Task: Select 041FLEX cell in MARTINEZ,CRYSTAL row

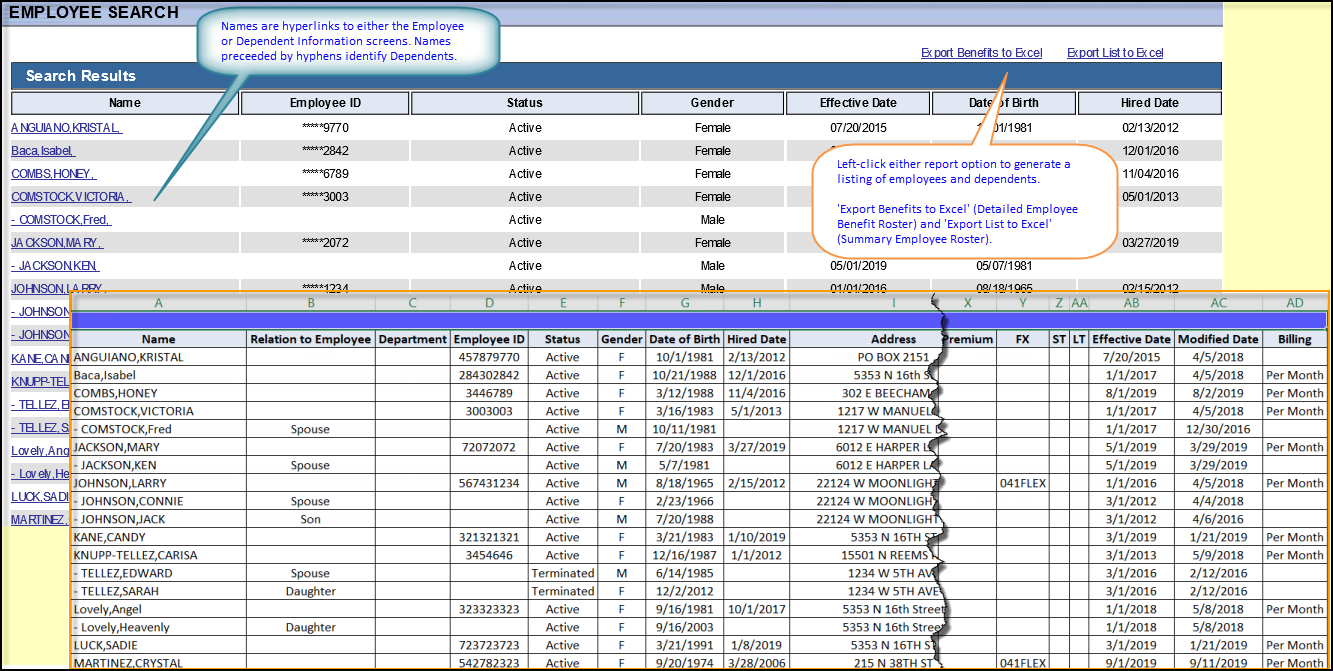Action: (1022, 663)
